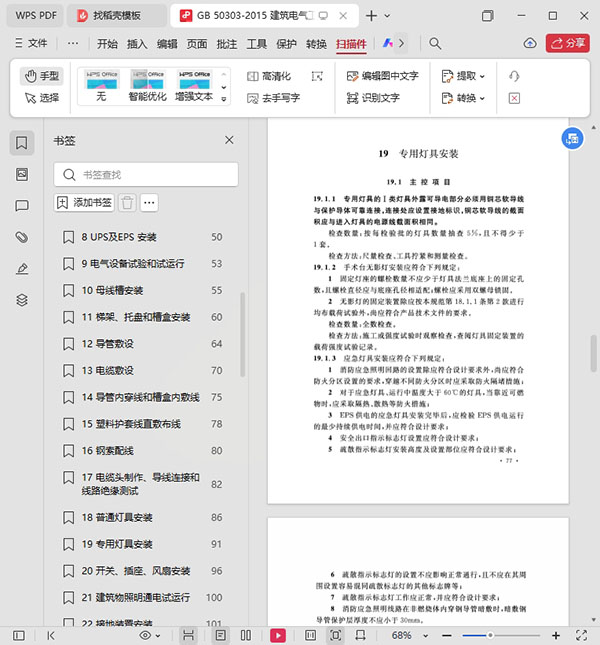The width and height of the screenshot is (600, 645).
Task: Open the comments sidebar panel icon
Action: click(22, 206)
